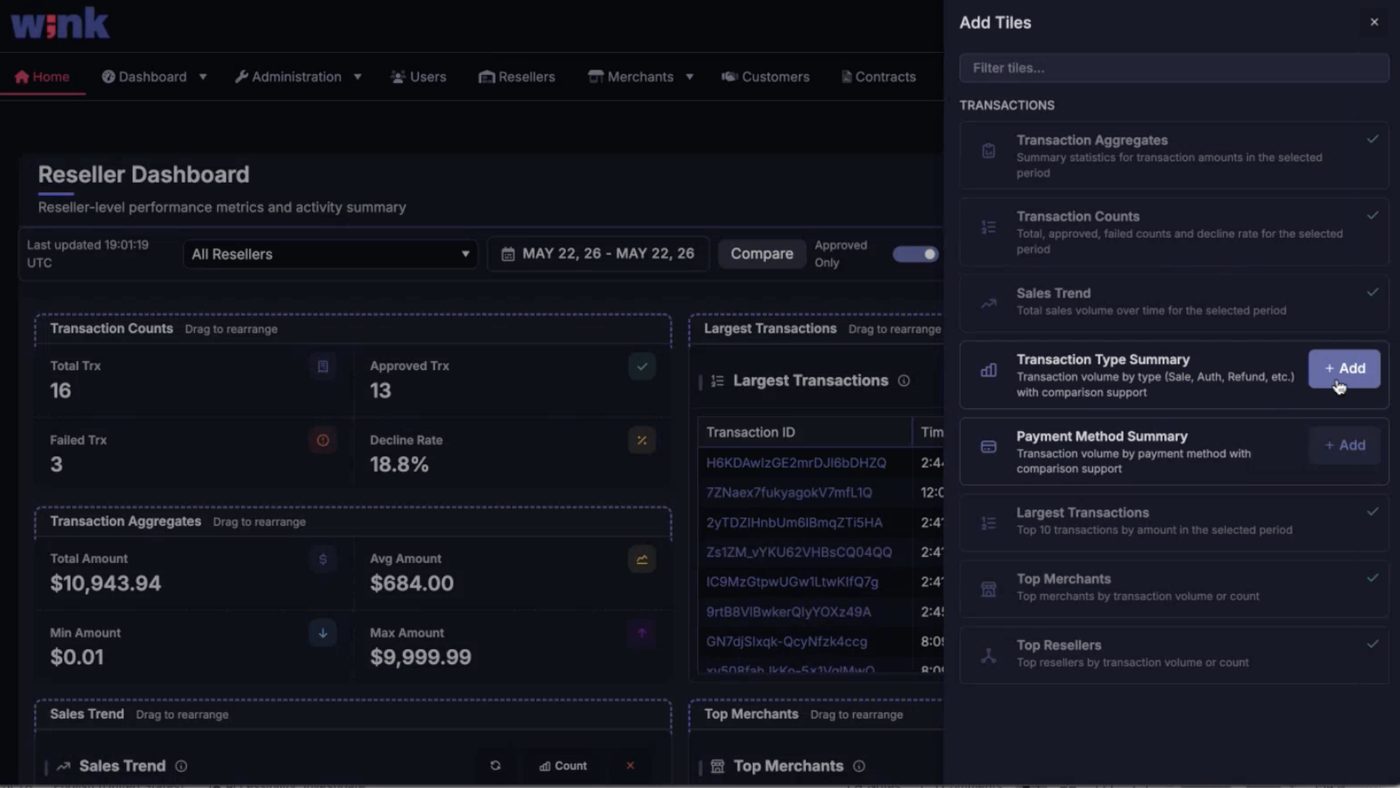The width and height of the screenshot is (1400, 788).
Task: Open the Users menu item
Action: coord(418,77)
